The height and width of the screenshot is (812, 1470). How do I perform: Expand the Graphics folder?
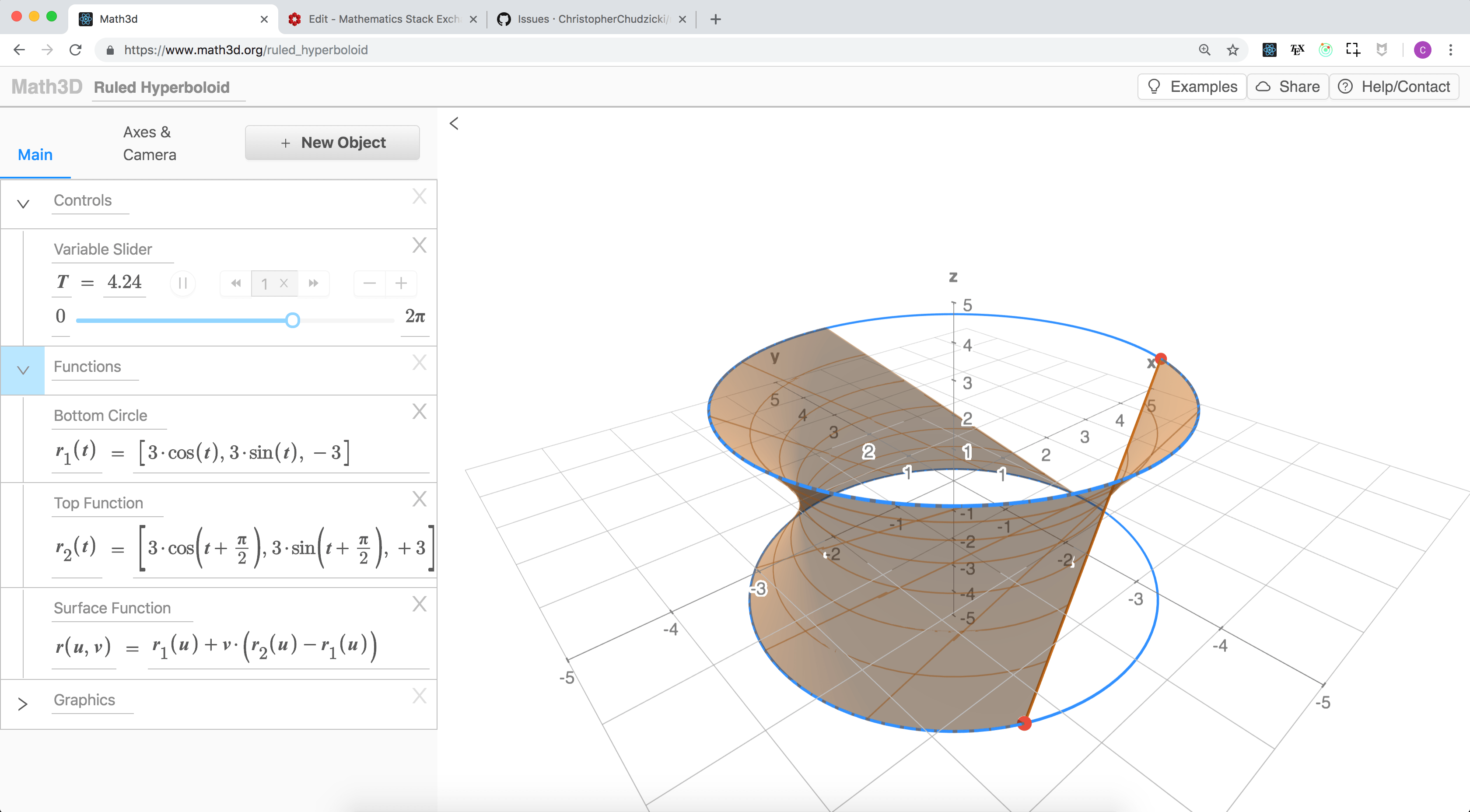click(23, 704)
